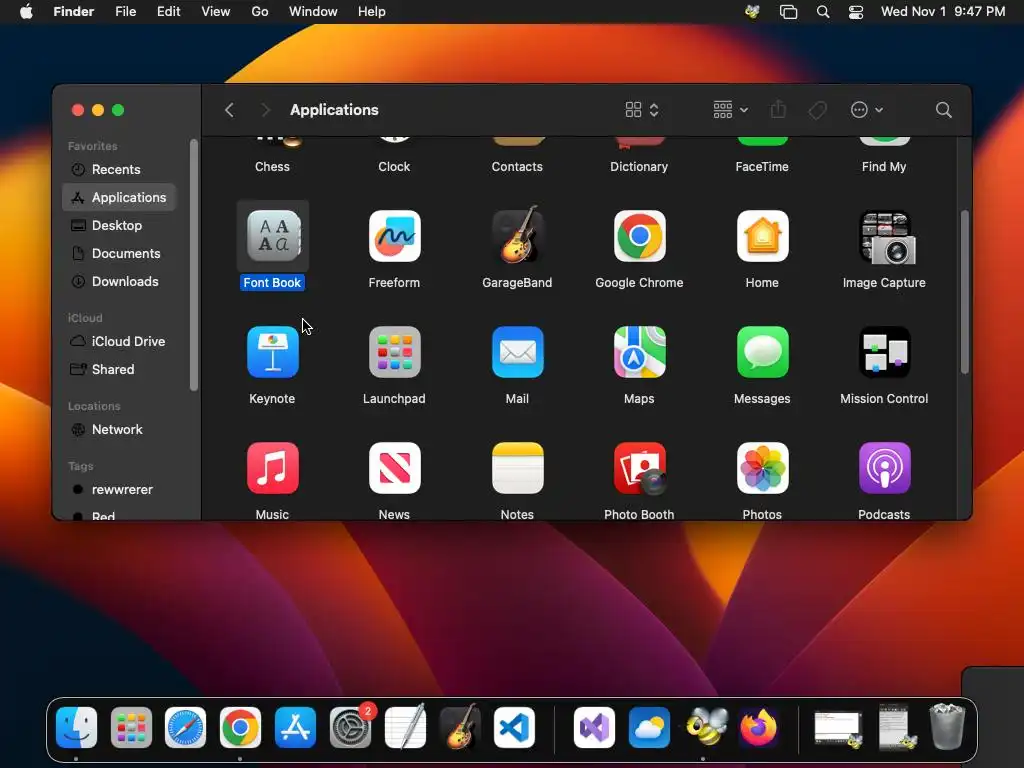Open the Edit menu

(168, 12)
